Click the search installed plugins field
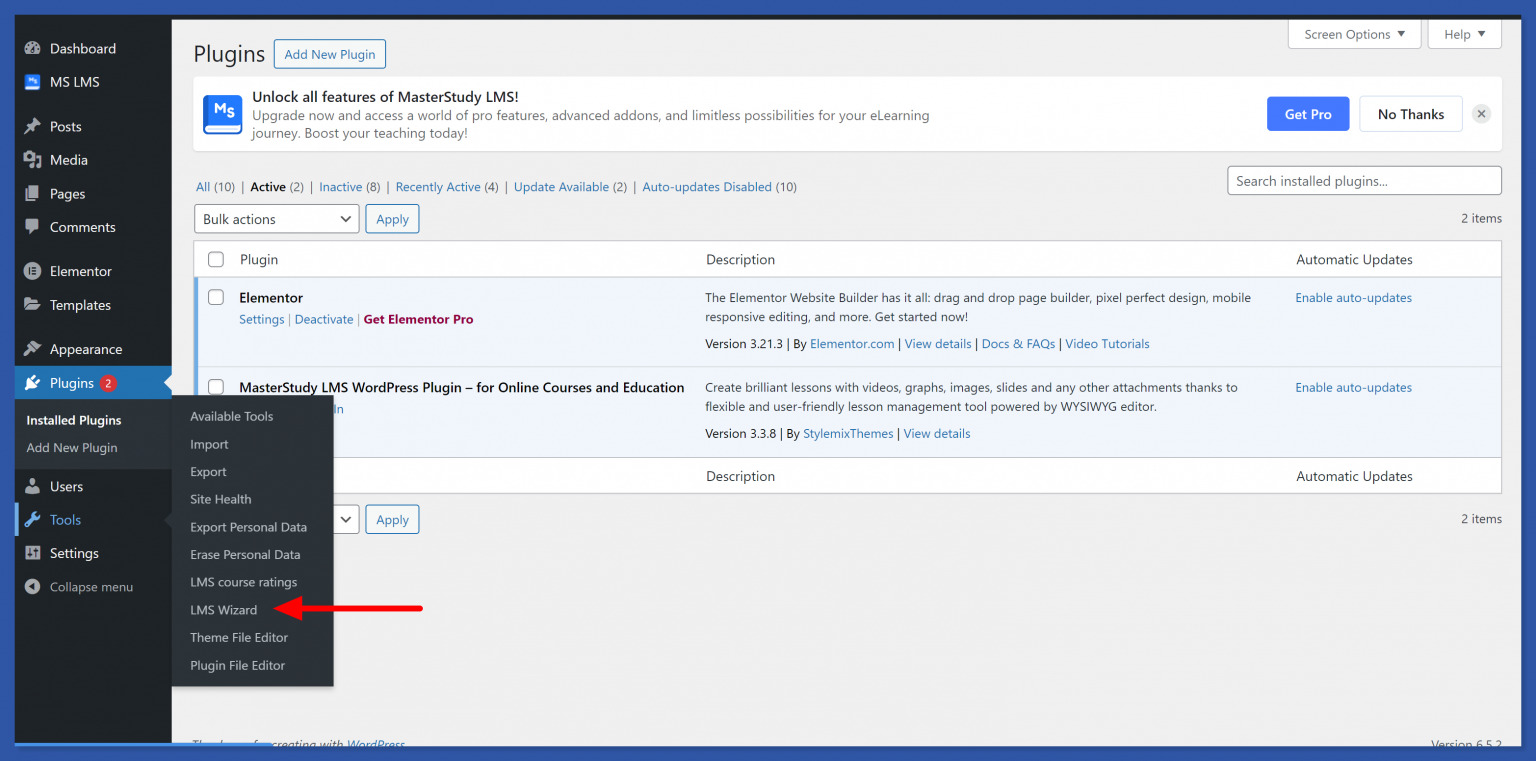The image size is (1536, 761). click(x=1363, y=180)
